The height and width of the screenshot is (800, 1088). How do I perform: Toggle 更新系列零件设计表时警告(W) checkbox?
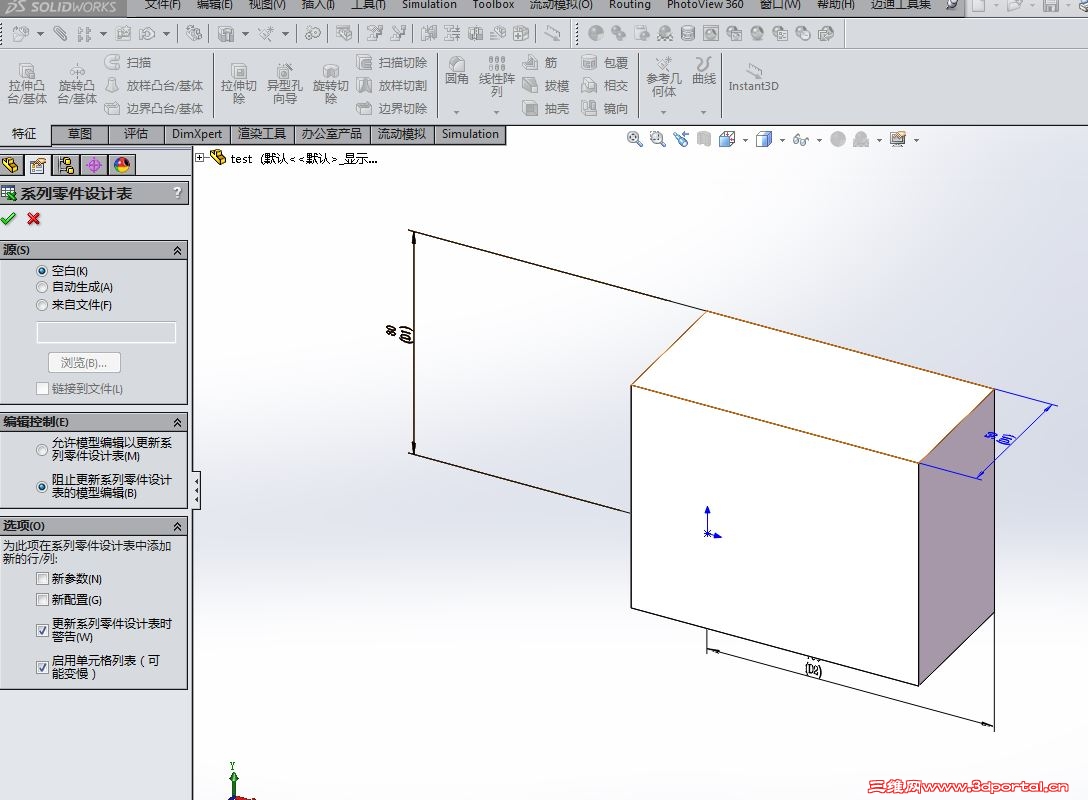click(x=42, y=630)
